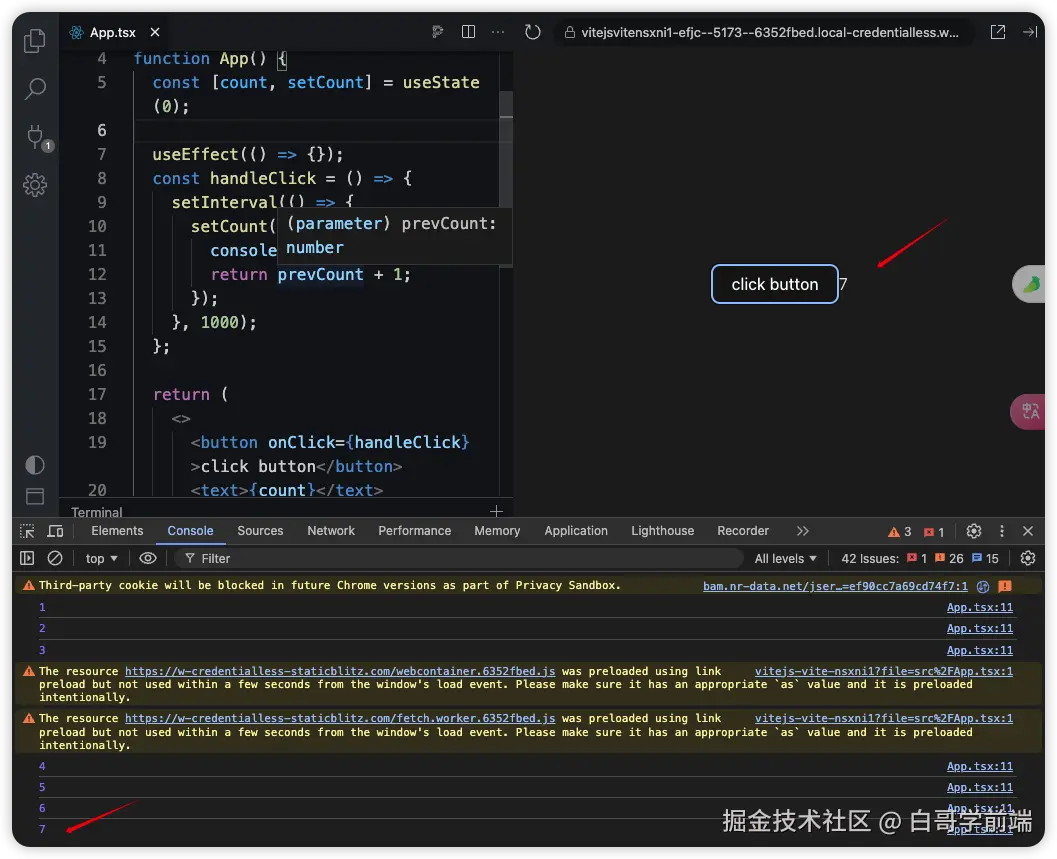
Task: Open App.tsx:11 link for log 1
Action: (x=979, y=608)
